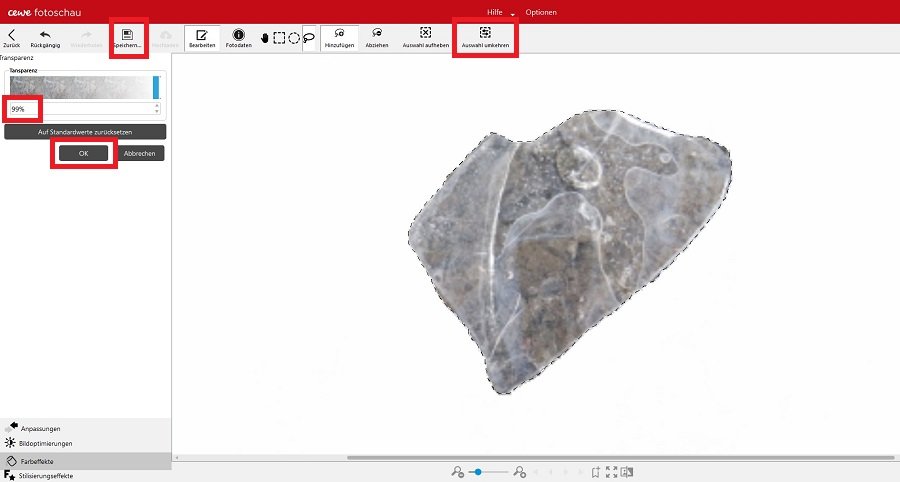Open the Hilfe menu
This screenshot has width=900, height=482.
[x=494, y=12]
